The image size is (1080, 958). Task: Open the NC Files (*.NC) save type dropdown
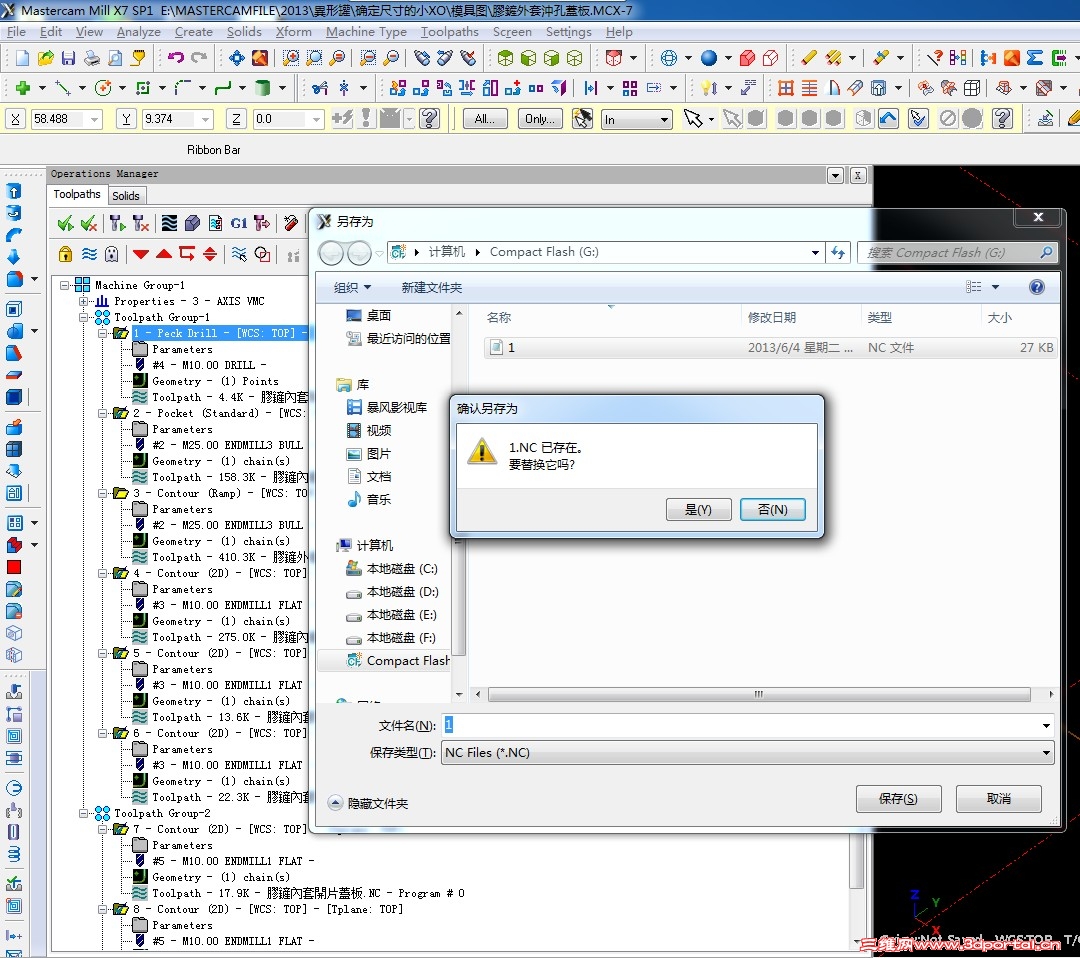click(1046, 753)
